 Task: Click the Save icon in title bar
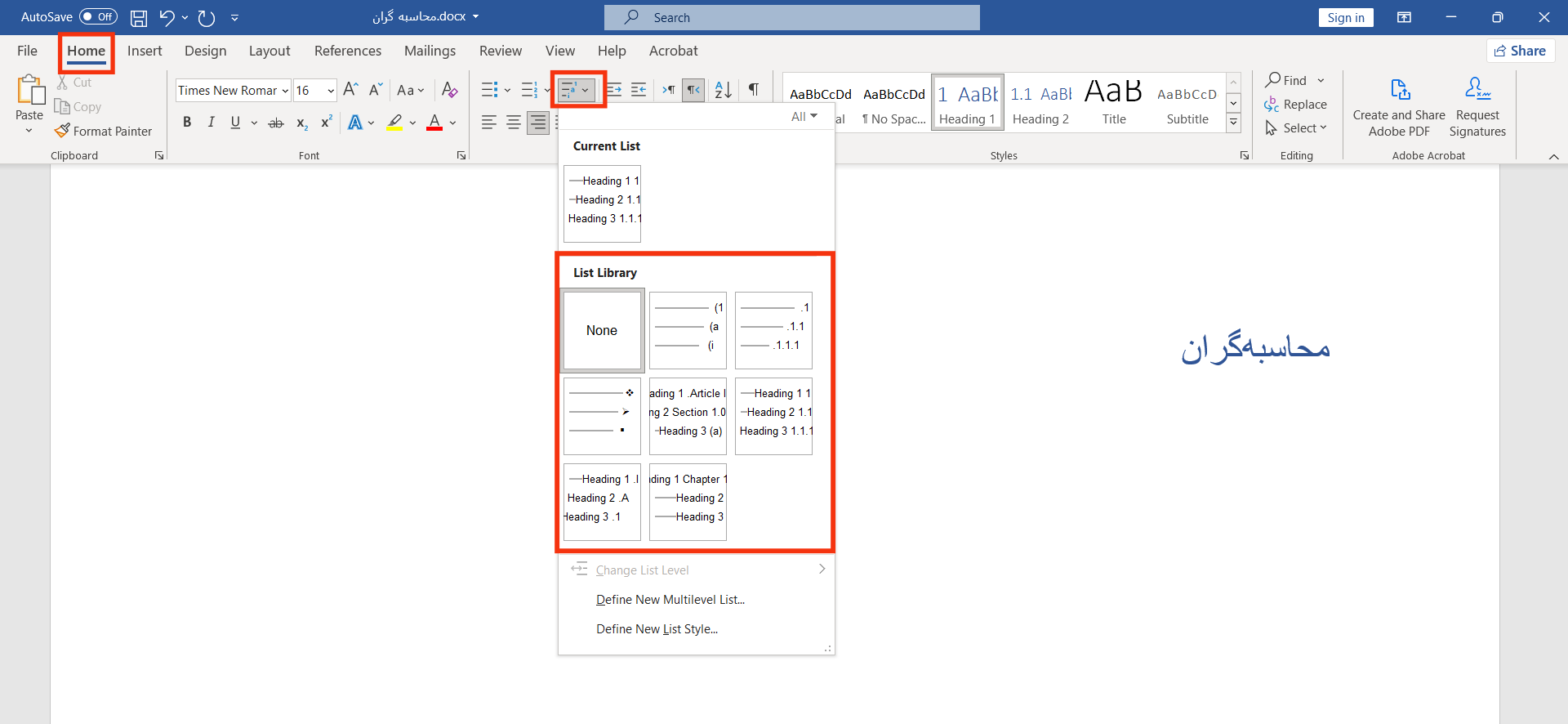139,17
